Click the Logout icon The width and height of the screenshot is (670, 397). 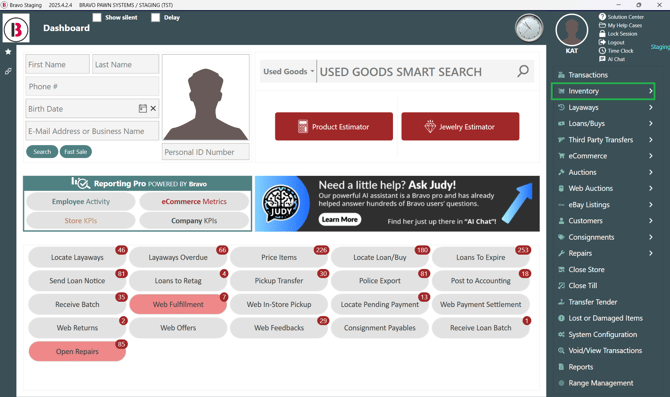coord(602,42)
